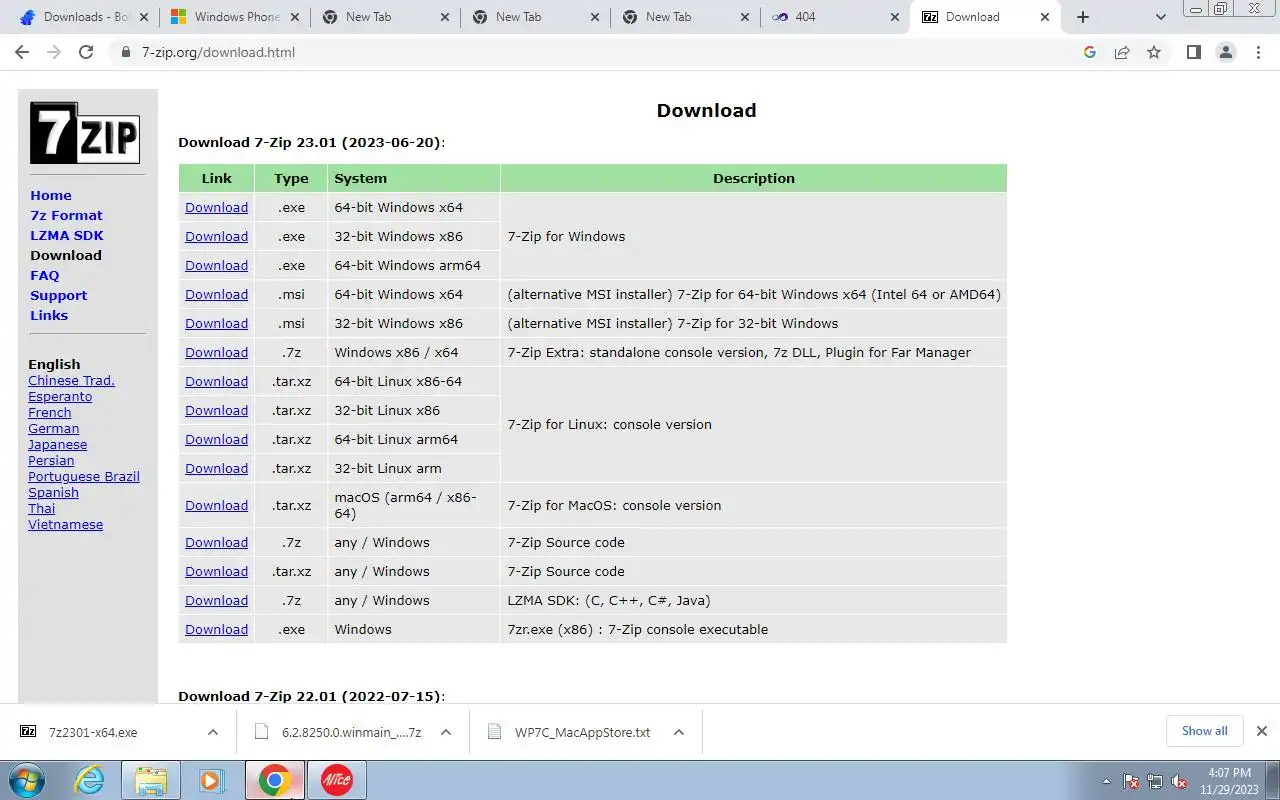The height and width of the screenshot is (800, 1280).
Task: Click Show all downloads button
Action: tap(1204, 731)
